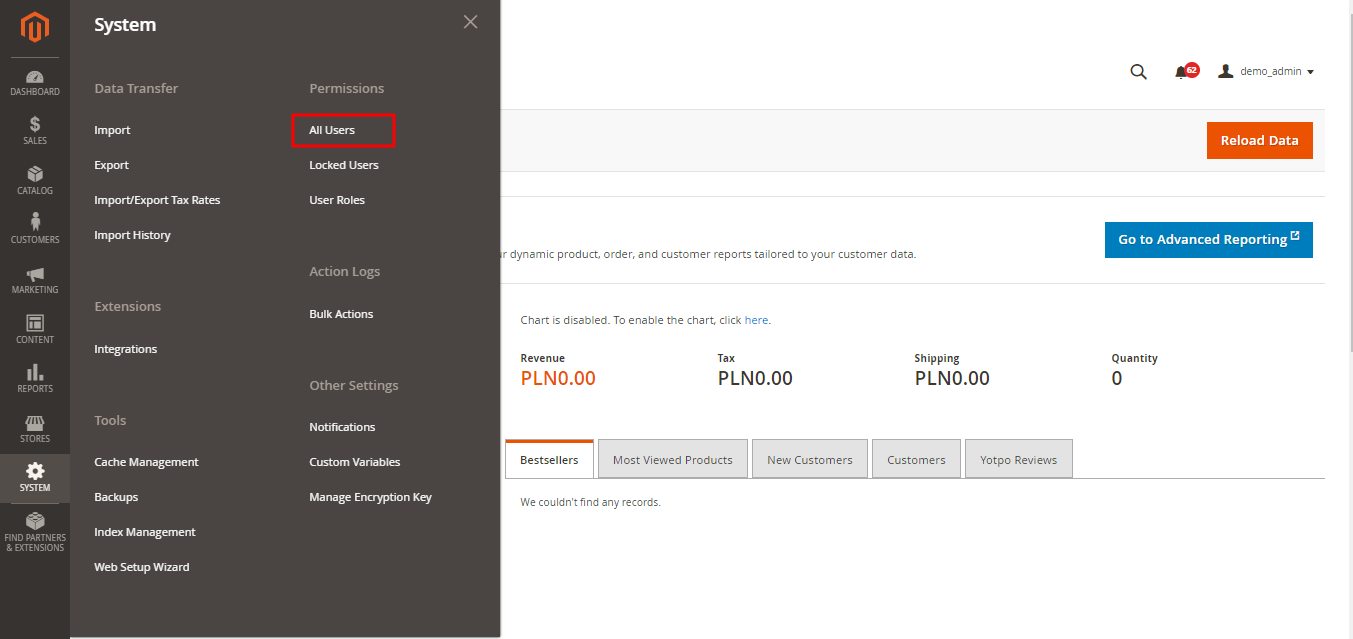1353x639 pixels.
Task: Open the Catalog section
Action: [35, 182]
